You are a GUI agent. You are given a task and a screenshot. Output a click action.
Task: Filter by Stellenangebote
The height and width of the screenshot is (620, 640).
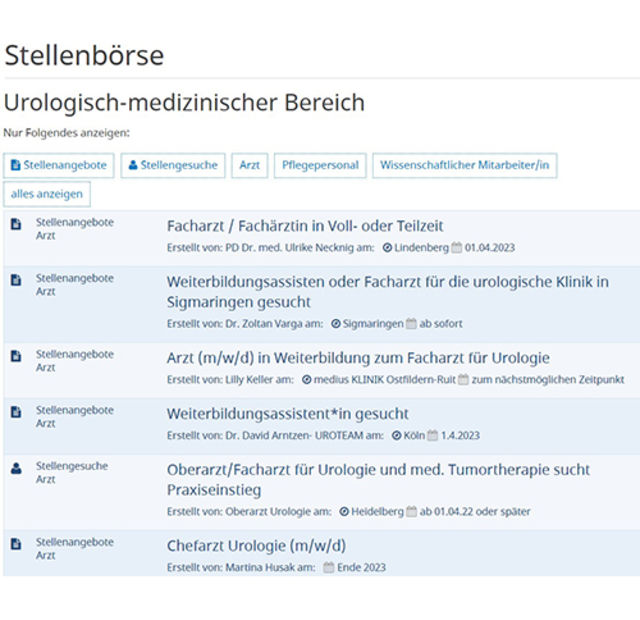(x=59, y=165)
